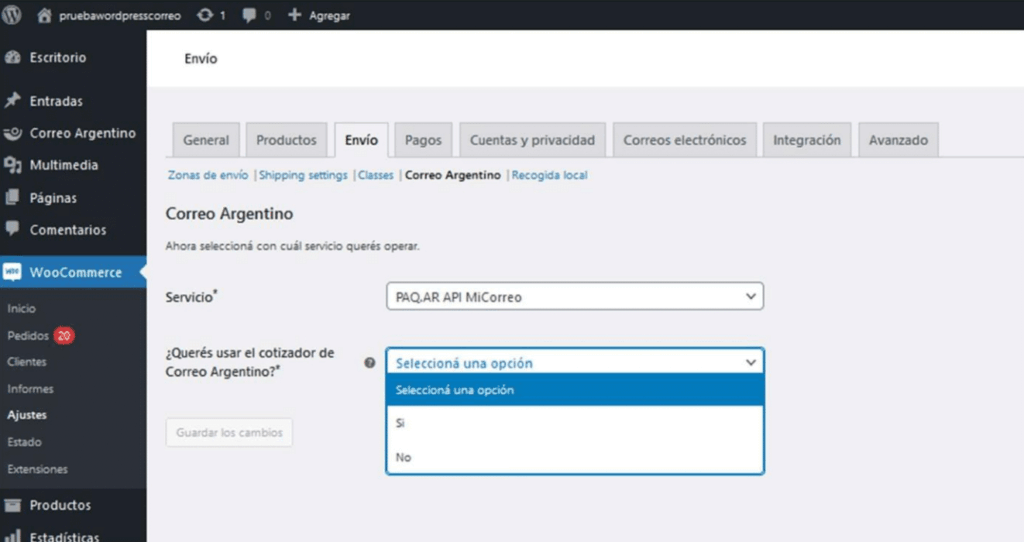This screenshot has width=1024, height=542.
Task: Open WooCommerce Inicio submenu
Action: point(22,308)
